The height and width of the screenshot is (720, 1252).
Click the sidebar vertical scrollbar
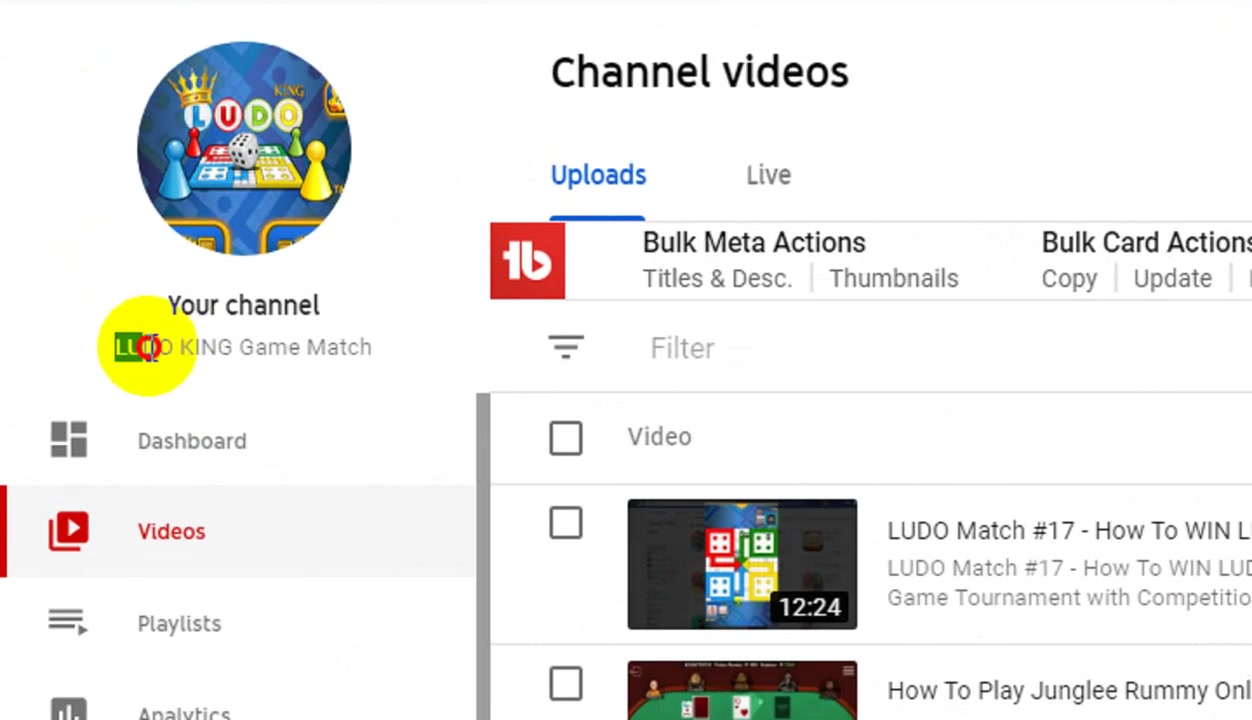point(483,556)
